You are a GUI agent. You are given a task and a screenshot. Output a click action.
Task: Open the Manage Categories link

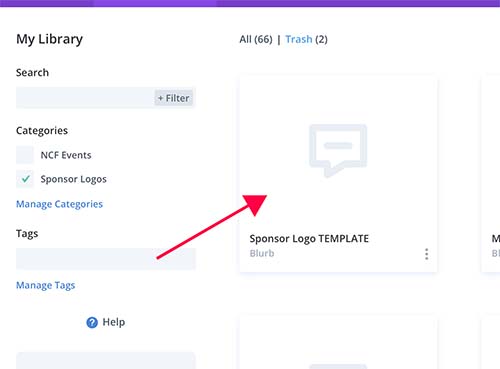[59, 204]
